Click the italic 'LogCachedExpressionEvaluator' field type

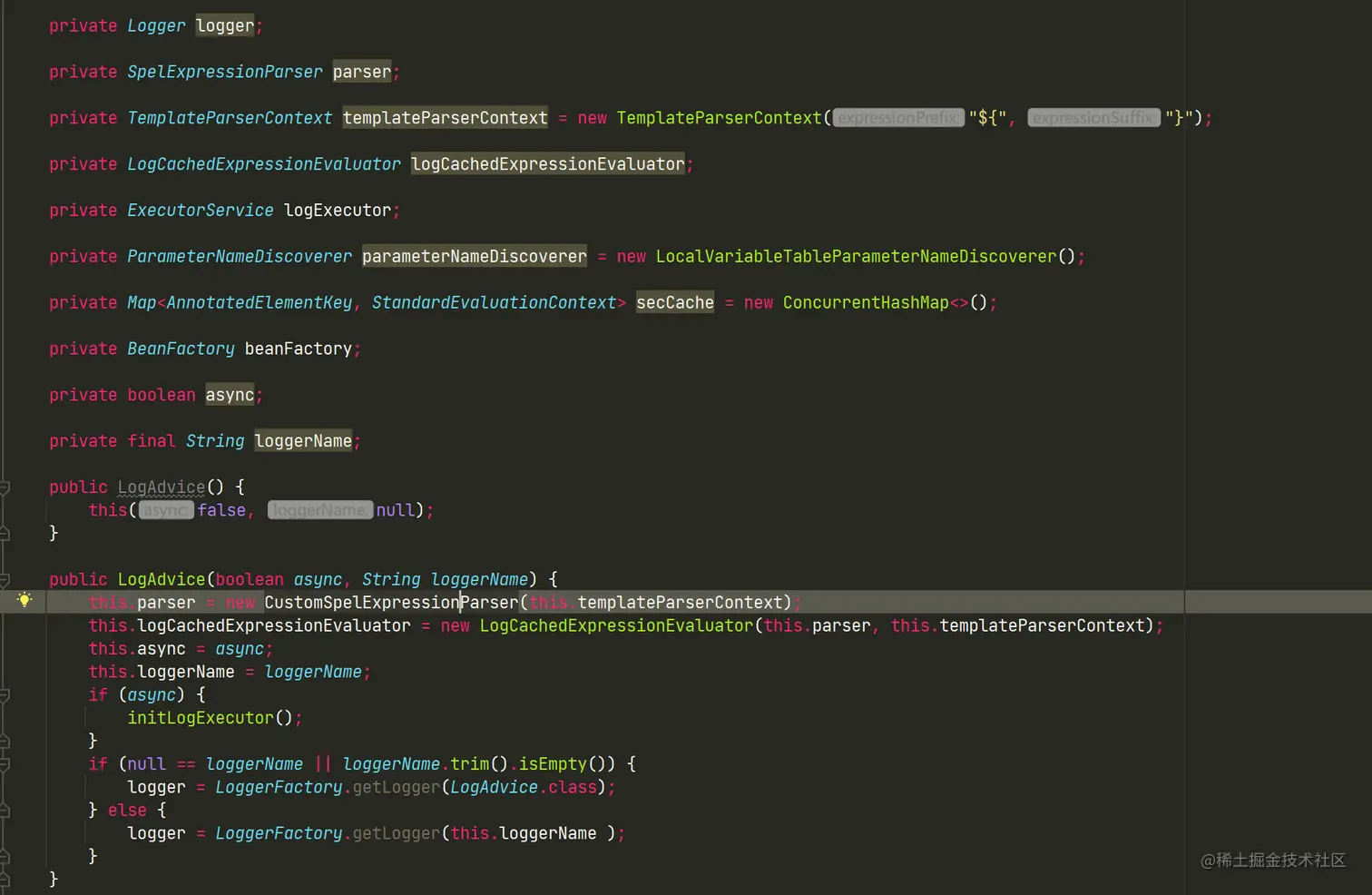pos(264,164)
